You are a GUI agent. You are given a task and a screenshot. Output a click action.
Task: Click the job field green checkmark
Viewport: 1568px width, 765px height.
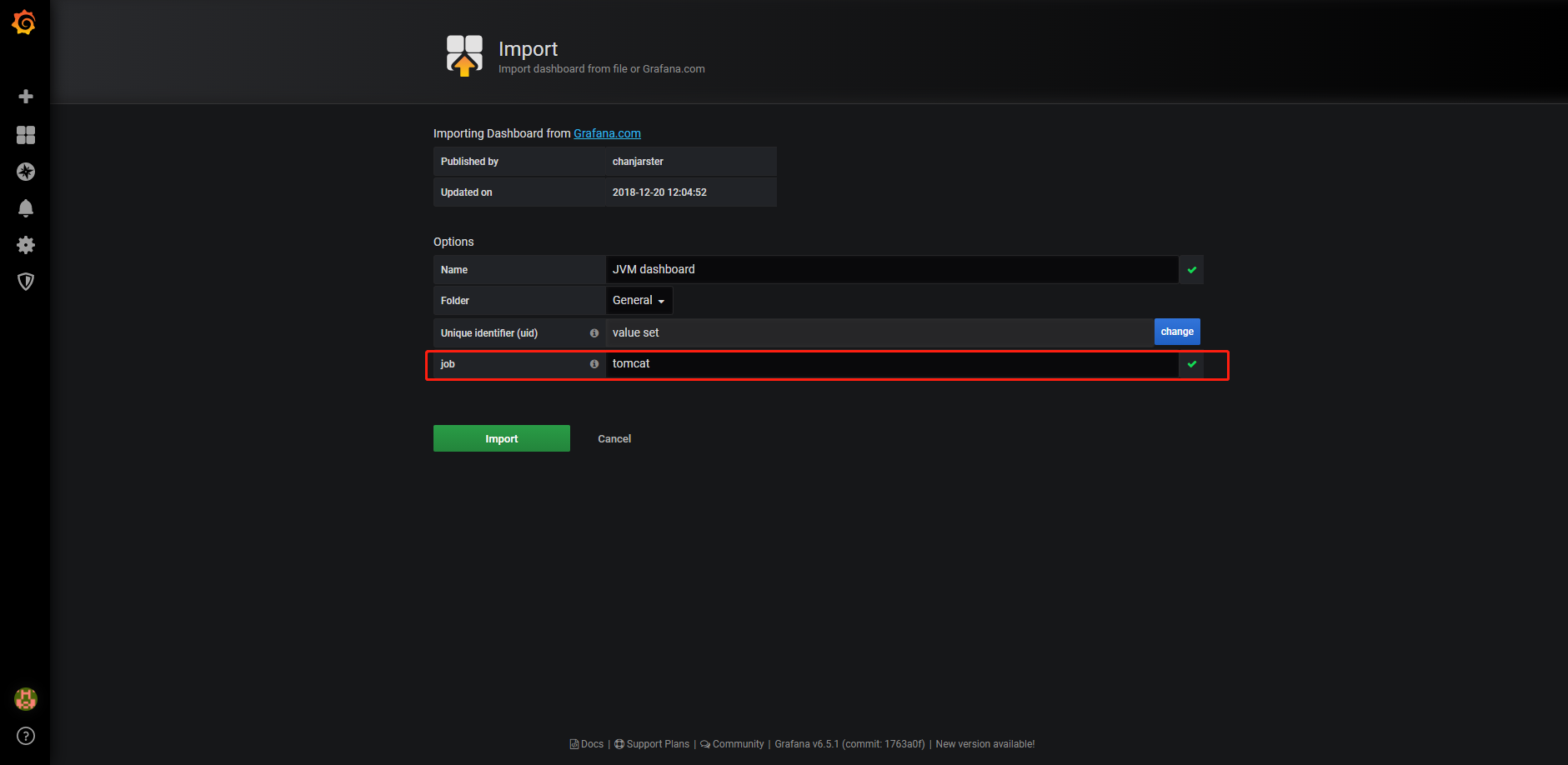click(1192, 364)
